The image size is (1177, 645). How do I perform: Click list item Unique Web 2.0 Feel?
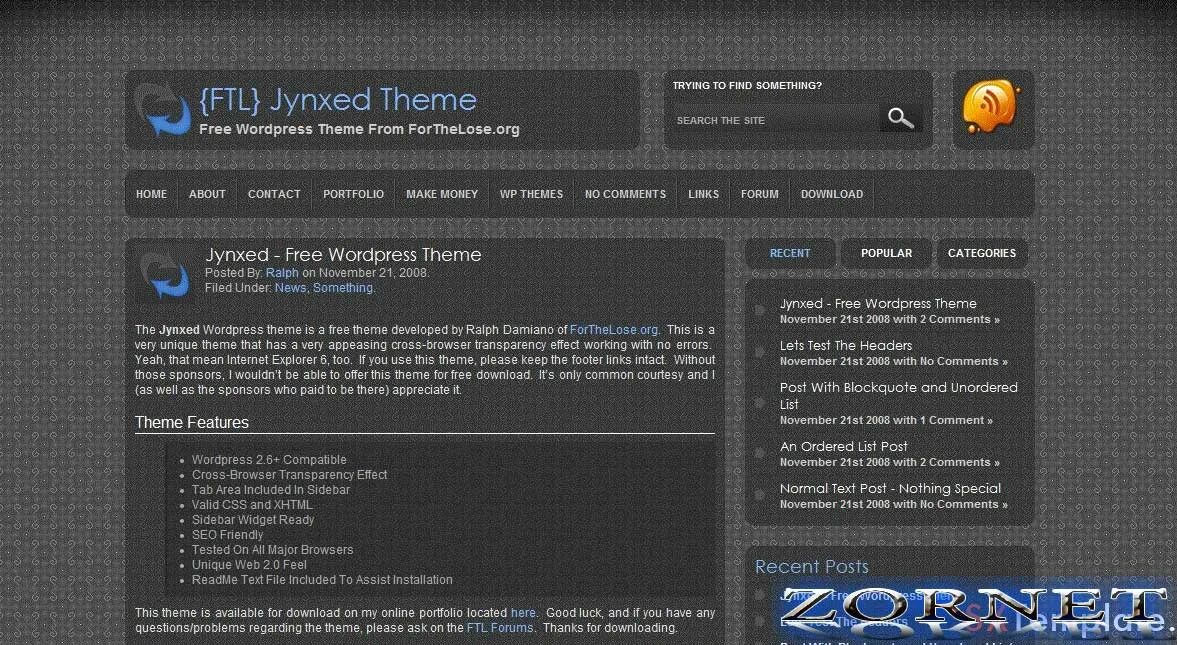coord(248,565)
